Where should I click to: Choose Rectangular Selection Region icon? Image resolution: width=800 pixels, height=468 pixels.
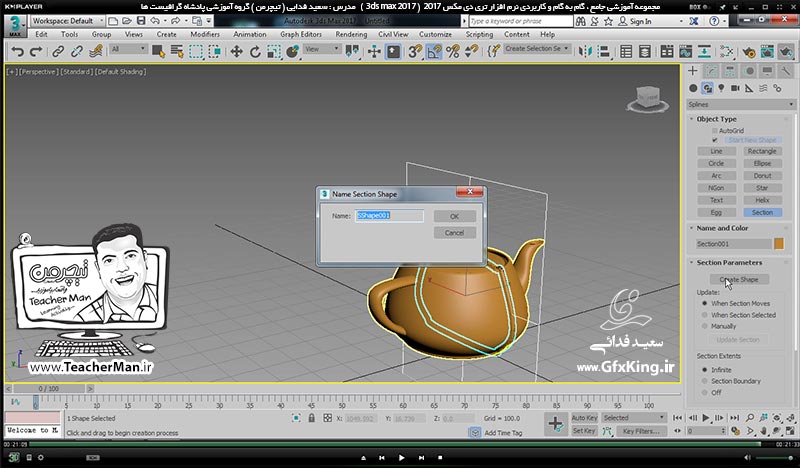196,52
